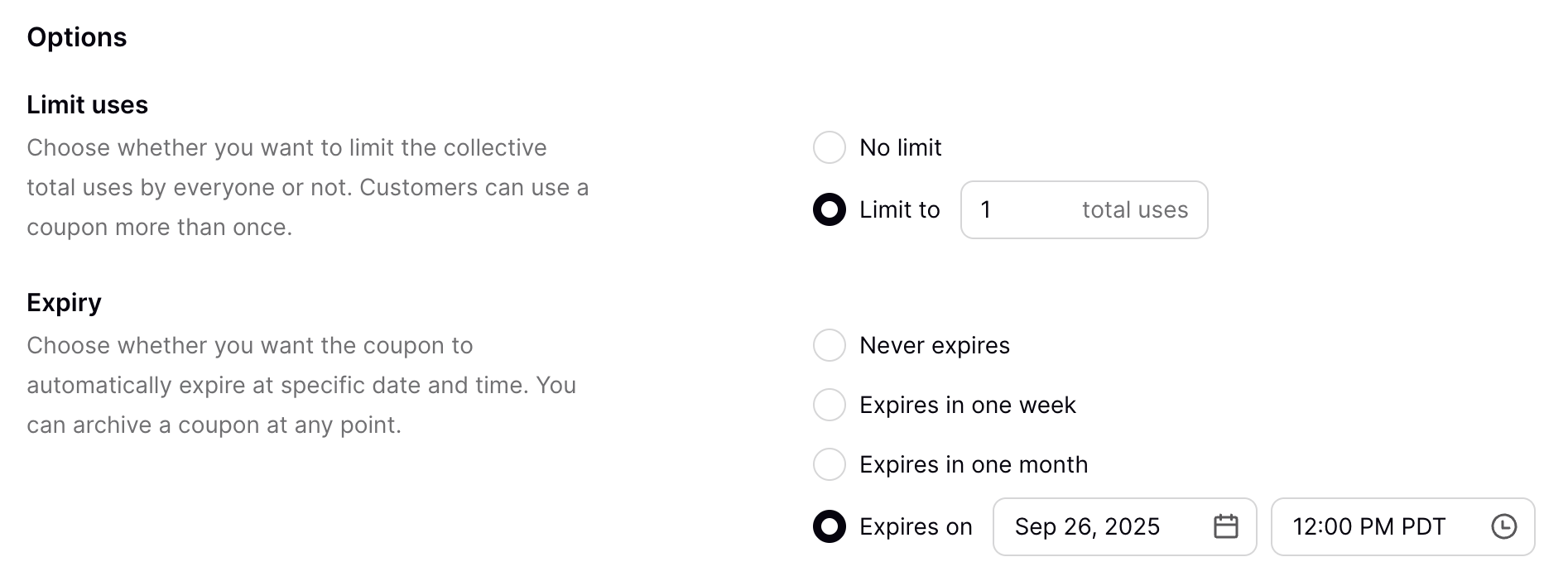The height and width of the screenshot is (581, 1568).
Task: Click the "Limit uses" section heading
Action: [87, 105]
